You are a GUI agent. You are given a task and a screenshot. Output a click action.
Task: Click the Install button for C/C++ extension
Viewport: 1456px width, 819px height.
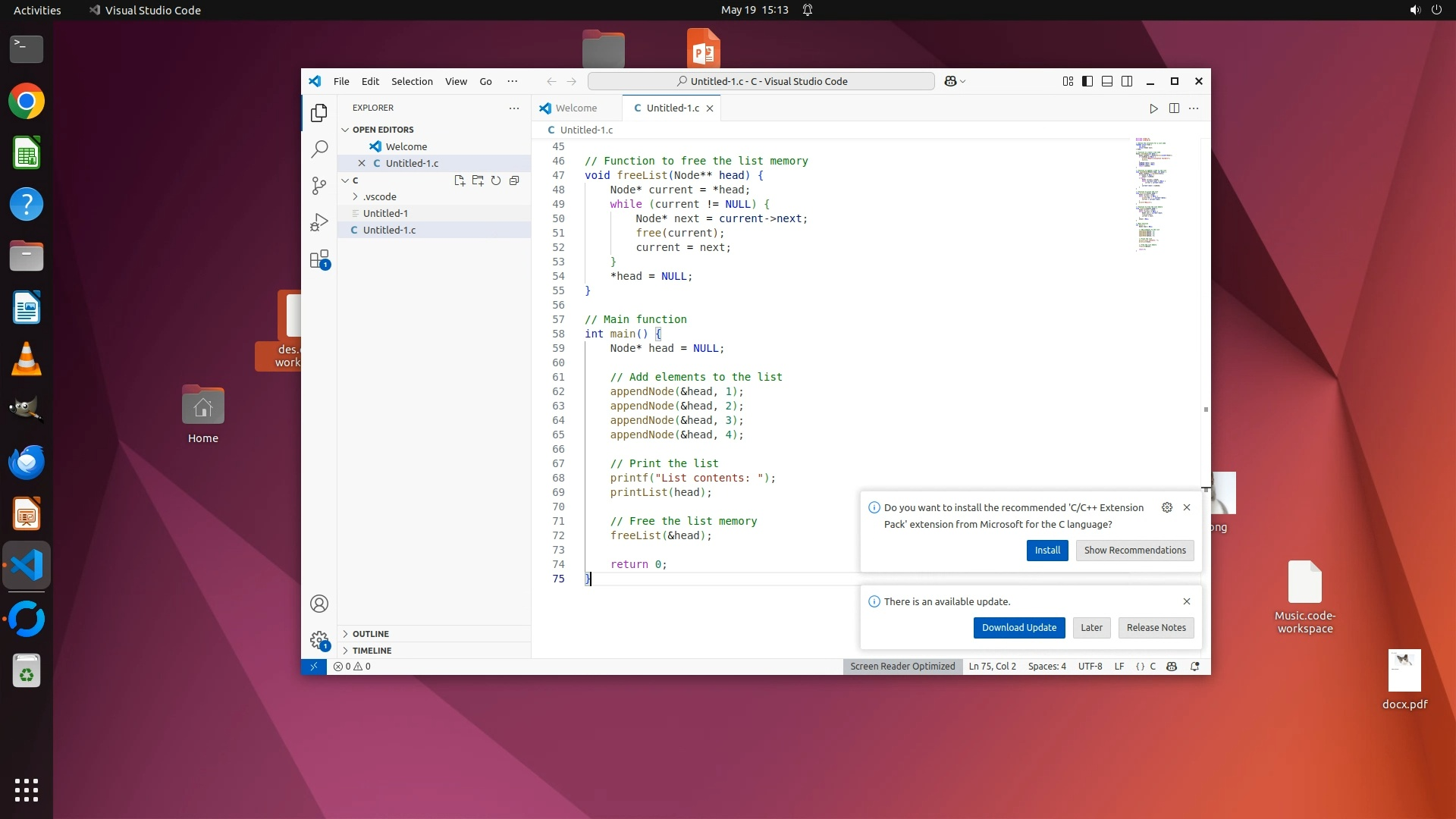[1047, 551]
